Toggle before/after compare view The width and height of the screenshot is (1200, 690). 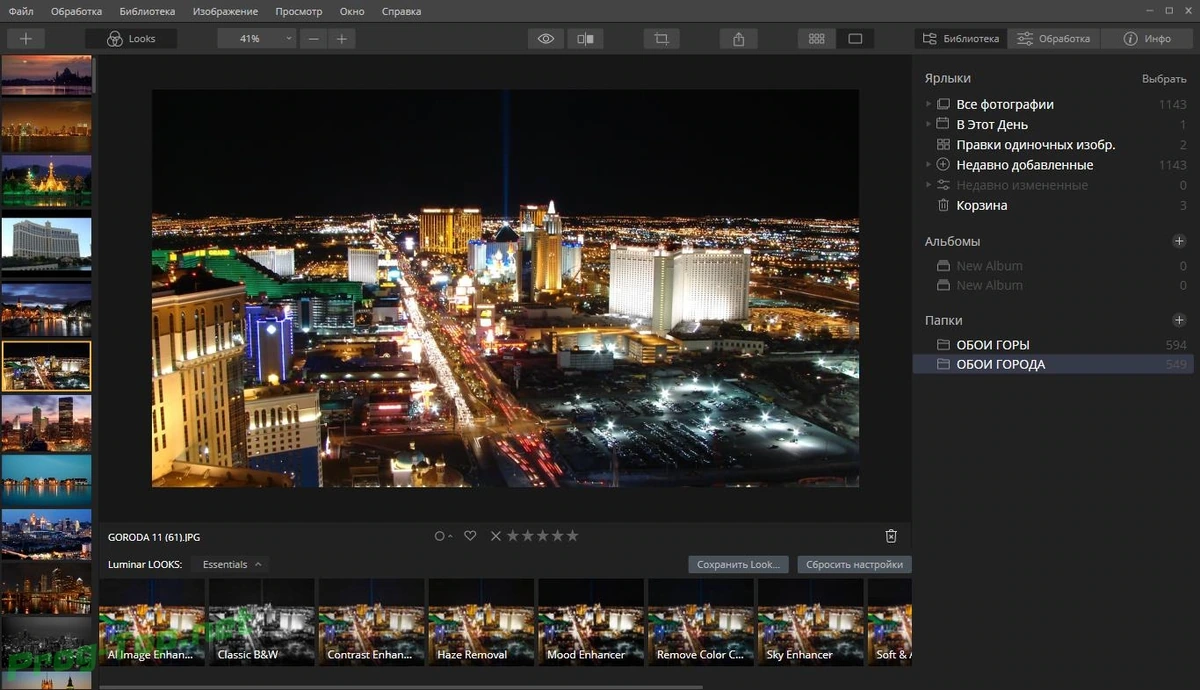[586, 39]
